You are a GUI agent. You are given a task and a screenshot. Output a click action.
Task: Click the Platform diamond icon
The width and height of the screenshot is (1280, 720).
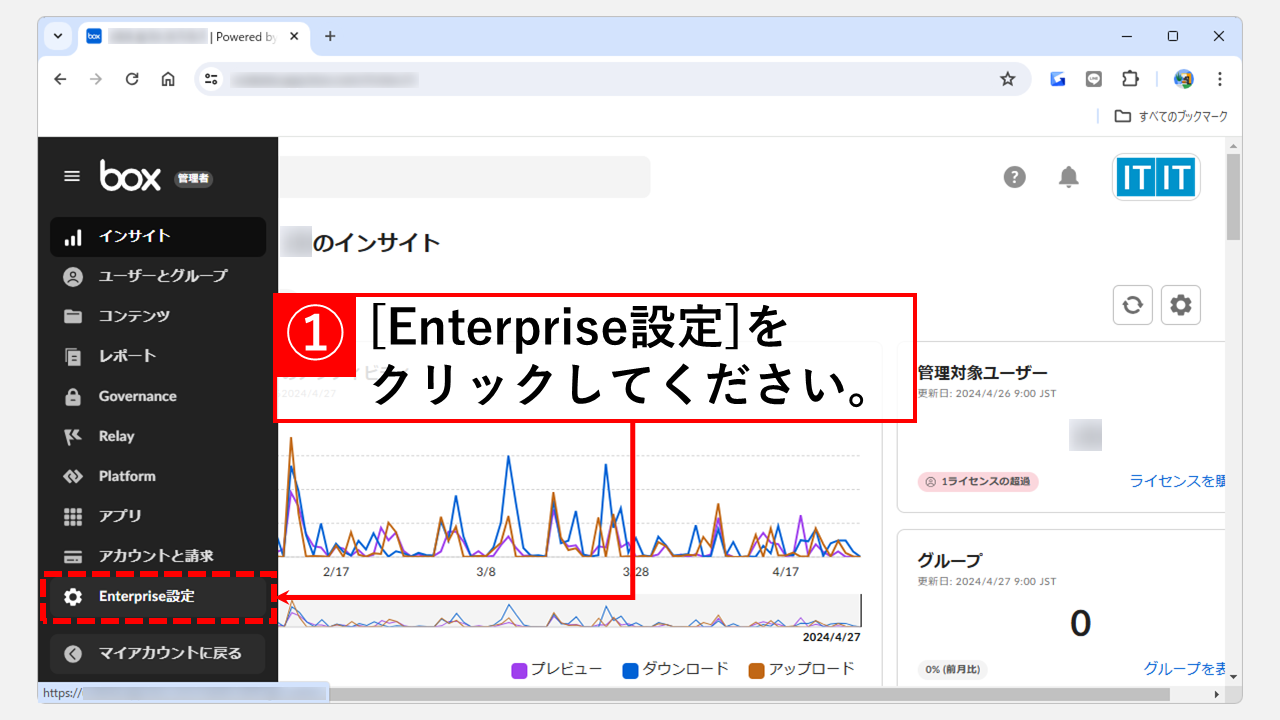point(73,476)
